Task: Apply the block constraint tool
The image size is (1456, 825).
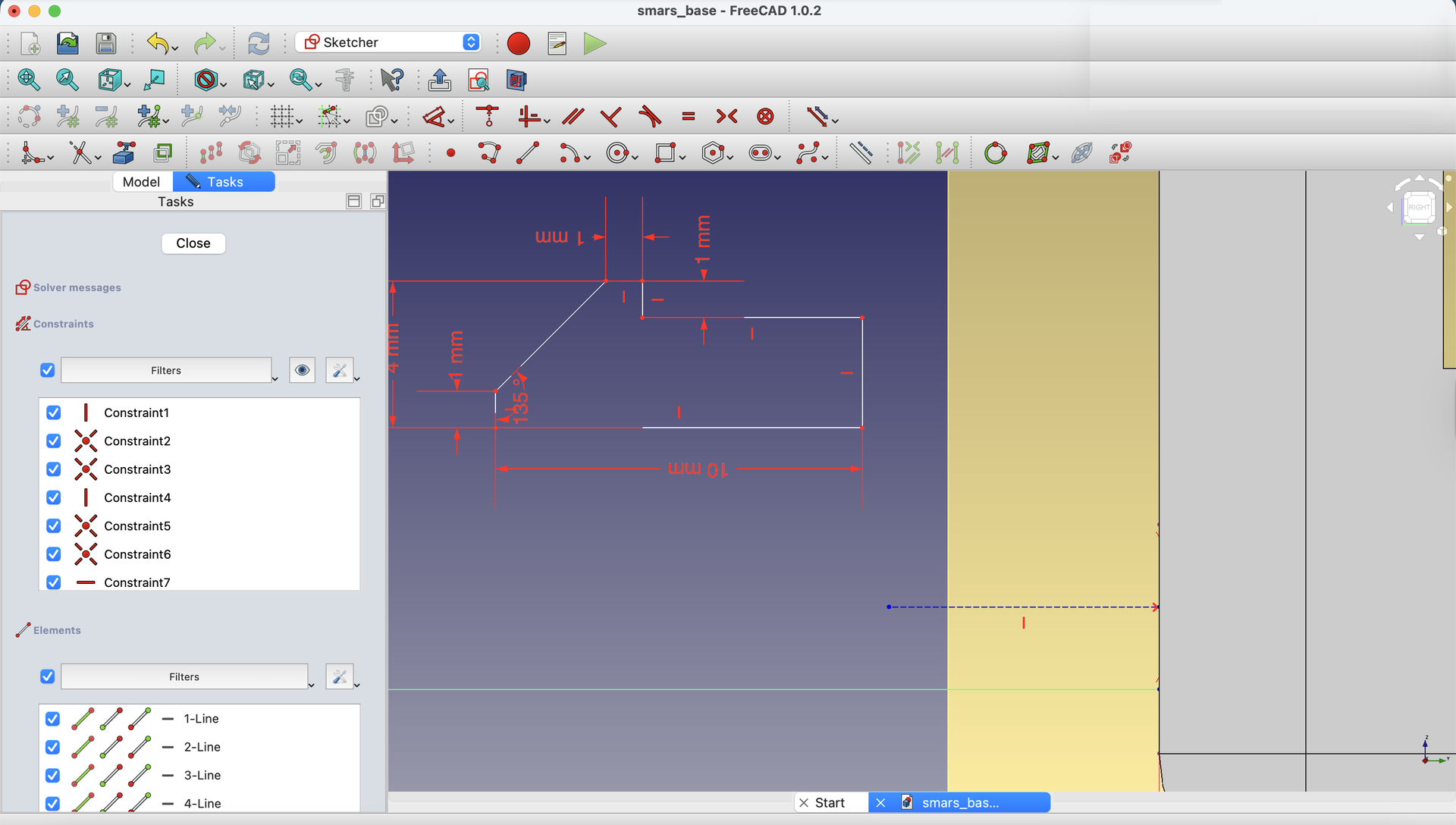Action: click(766, 116)
